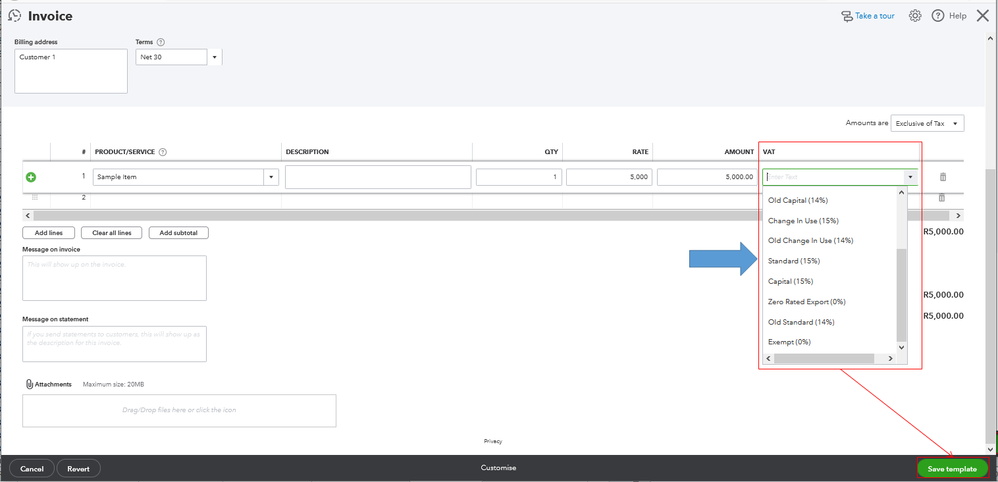998x482 pixels.
Task: Click the VAT list scroll right arrow
Action: coord(890,359)
